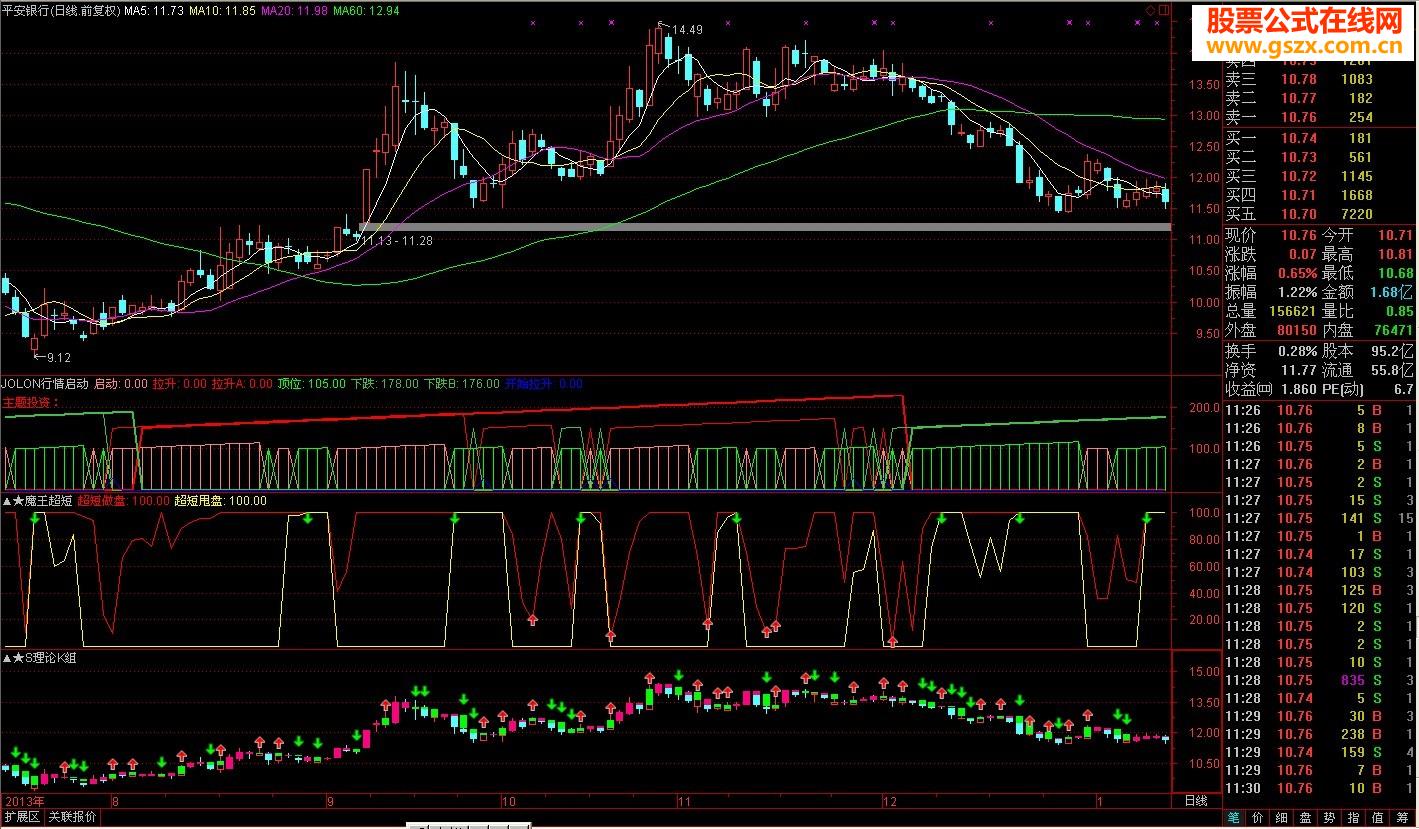Image resolution: width=1419 pixels, height=829 pixels.
Task: Click the 下跌B: 176.00 indicator value
Action: [462, 384]
